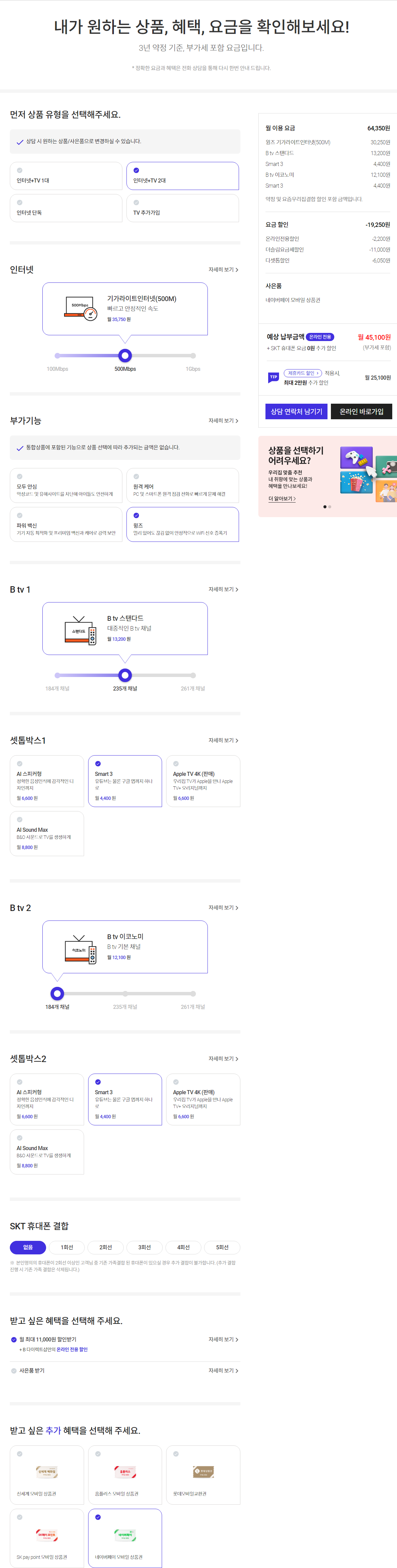Image resolution: width=397 pixels, height=1568 pixels.
Task: Click the 온라인 전용 badge
Action: pos(320,337)
